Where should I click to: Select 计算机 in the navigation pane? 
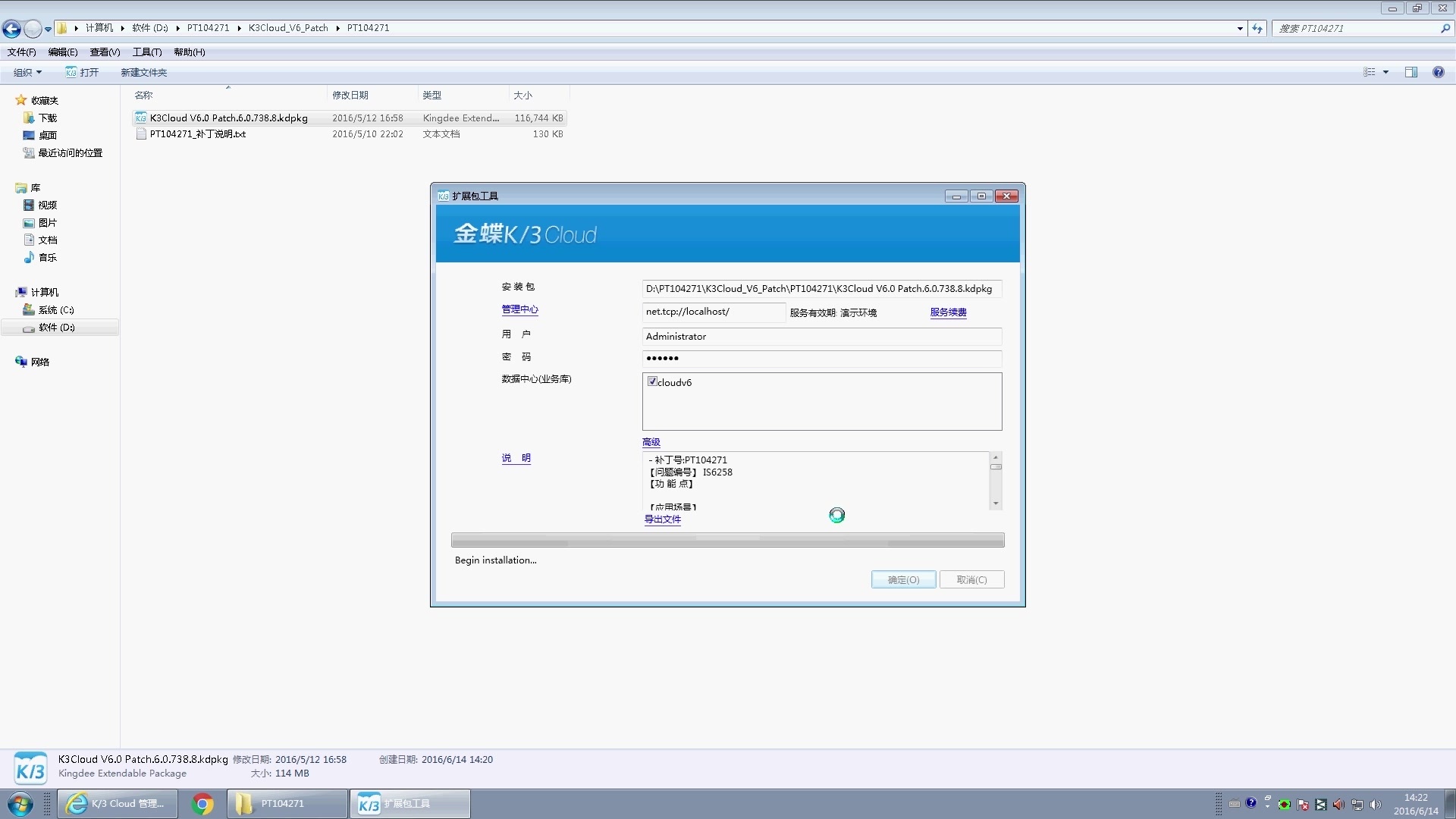(x=44, y=293)
